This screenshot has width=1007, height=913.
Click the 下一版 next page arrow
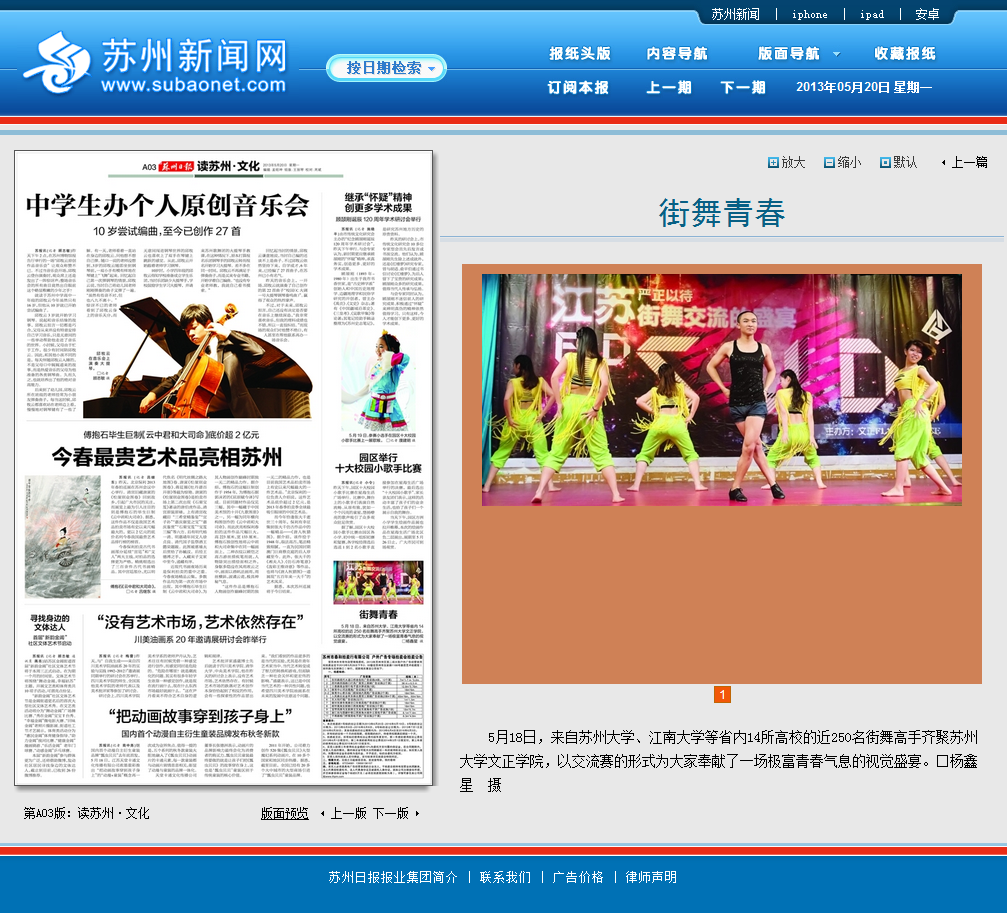(417, 814)
